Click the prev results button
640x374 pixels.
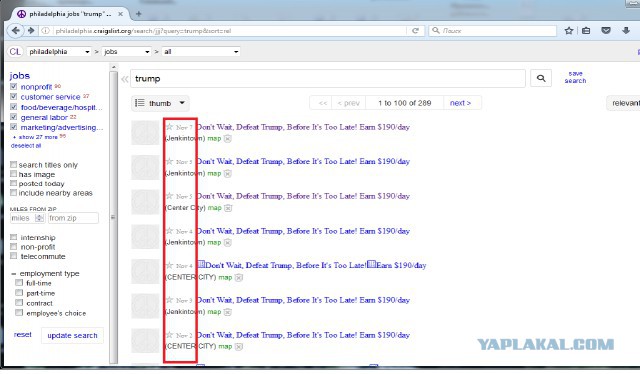click(348, 103)
